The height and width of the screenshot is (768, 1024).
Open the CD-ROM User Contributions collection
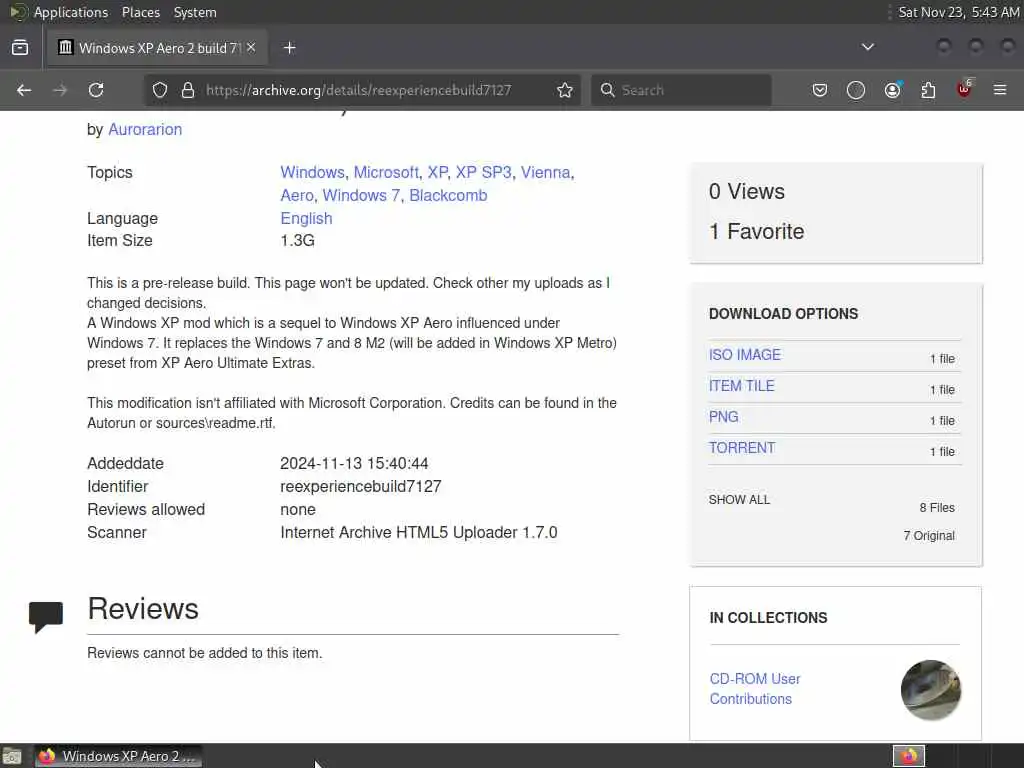coord(755,689)
